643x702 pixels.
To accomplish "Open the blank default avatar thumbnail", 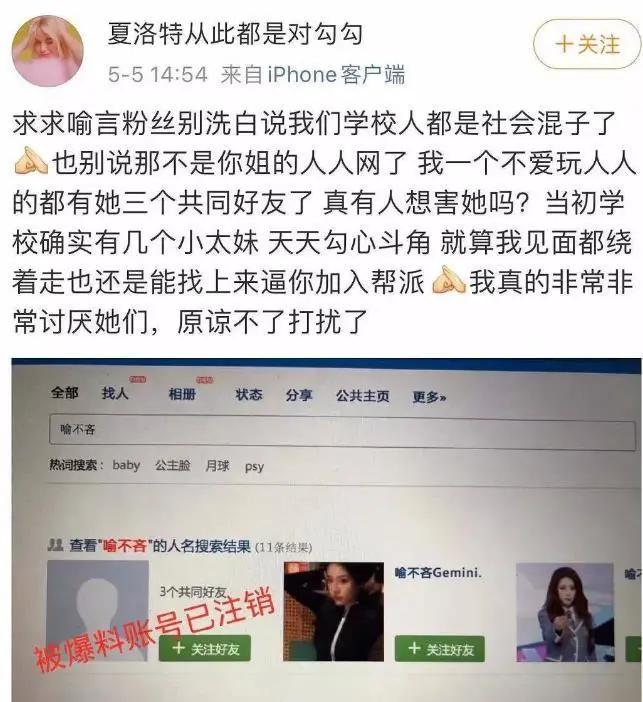I will click(x=98, y=611).
